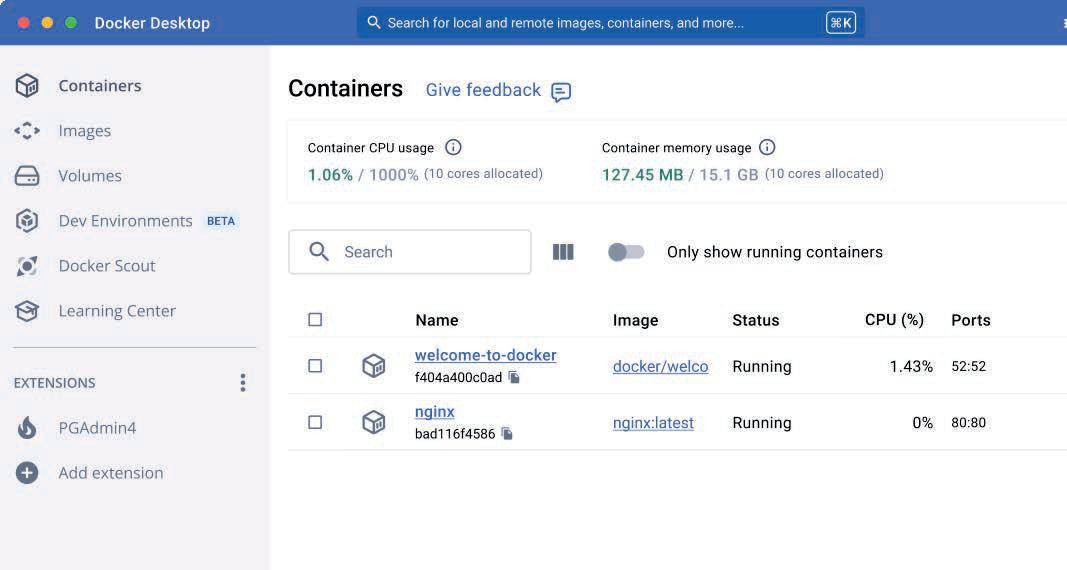
Task: Click the welcome-to-docker container icon
Action: pos(374,366)
